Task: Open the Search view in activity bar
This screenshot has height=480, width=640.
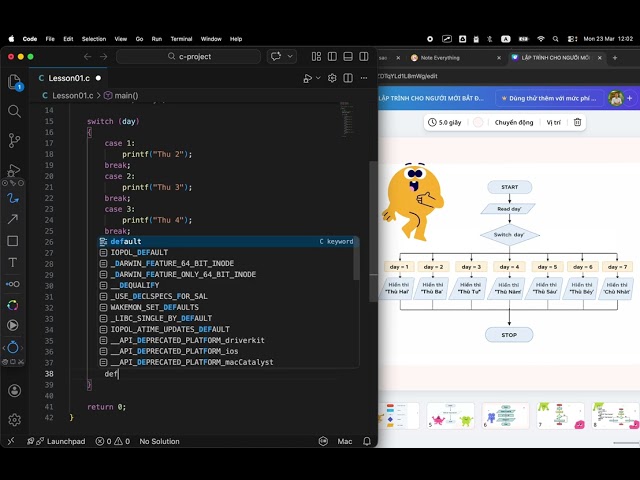Action: pyautogui.click(x=14, y=111)
